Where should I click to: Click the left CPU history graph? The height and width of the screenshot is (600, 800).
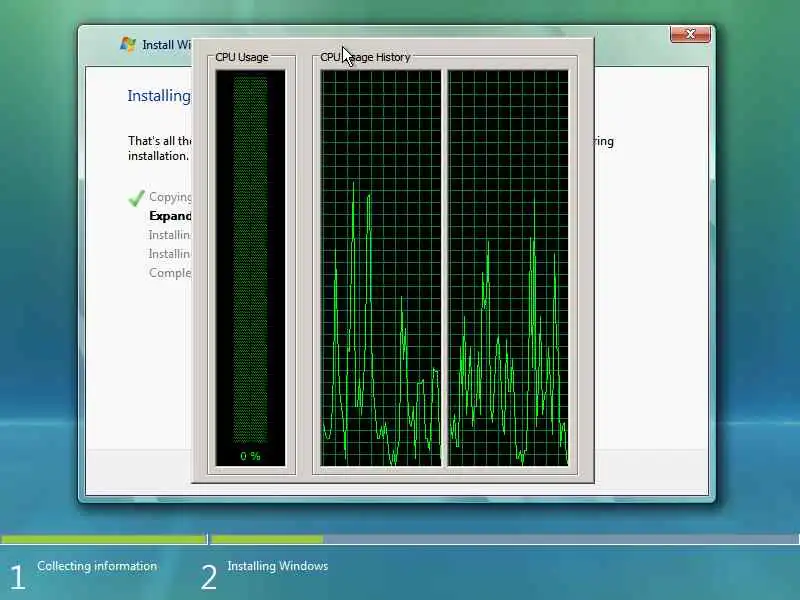tap(381, 268)
